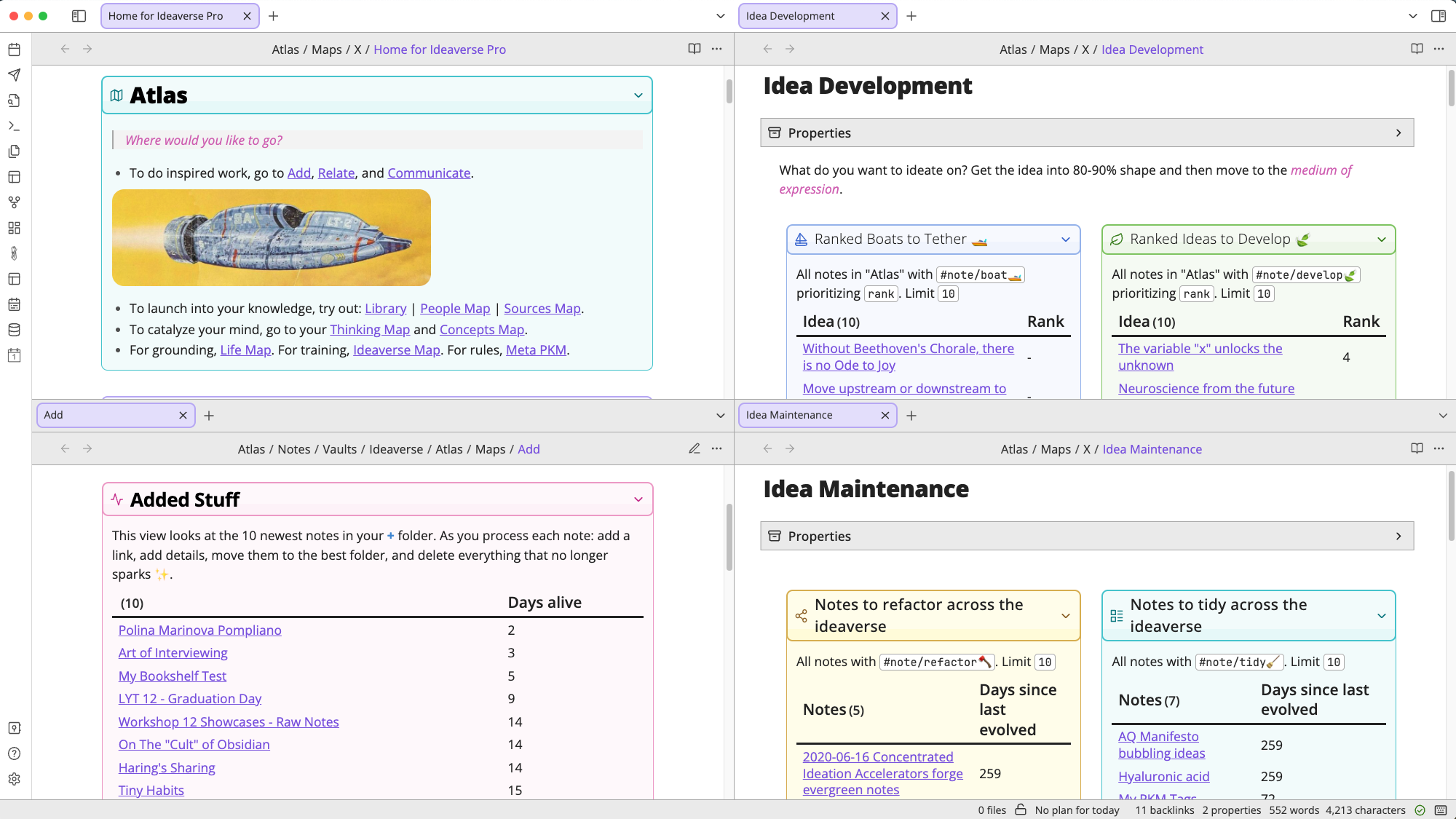The width and height of the screenshot is (1456, 819).
Task: Click the sync status checkmark in the status bar
Action: tap(1419, 810)
